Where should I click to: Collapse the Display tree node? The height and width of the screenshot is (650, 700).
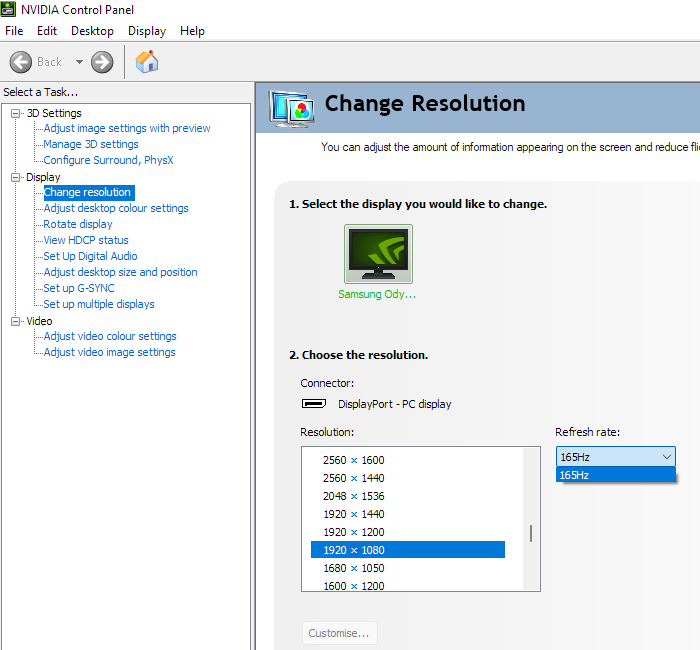(x=15, y=177)
